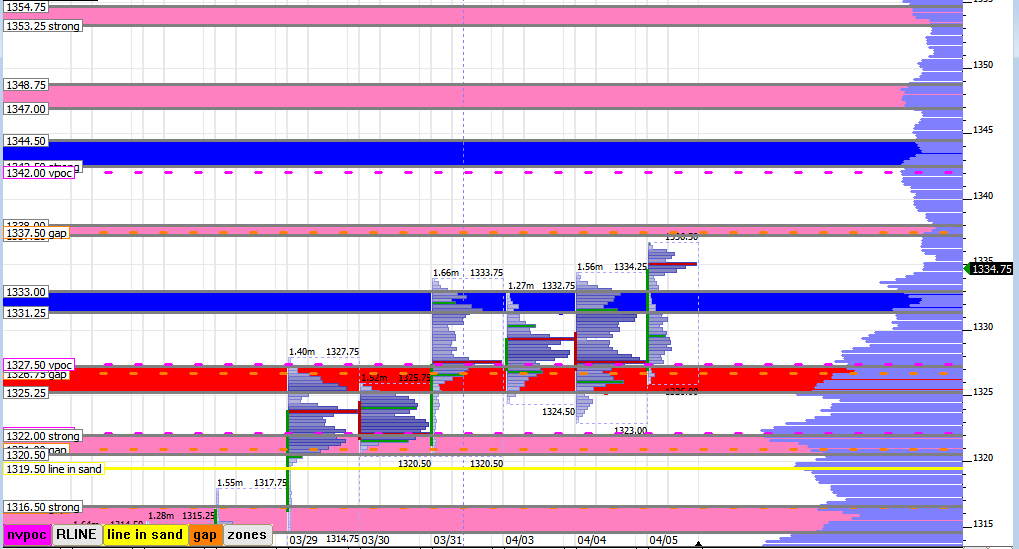Screen dimensions: 1019x549
Task: Select the 1337.50 gap label
Action: click(36, 233)
